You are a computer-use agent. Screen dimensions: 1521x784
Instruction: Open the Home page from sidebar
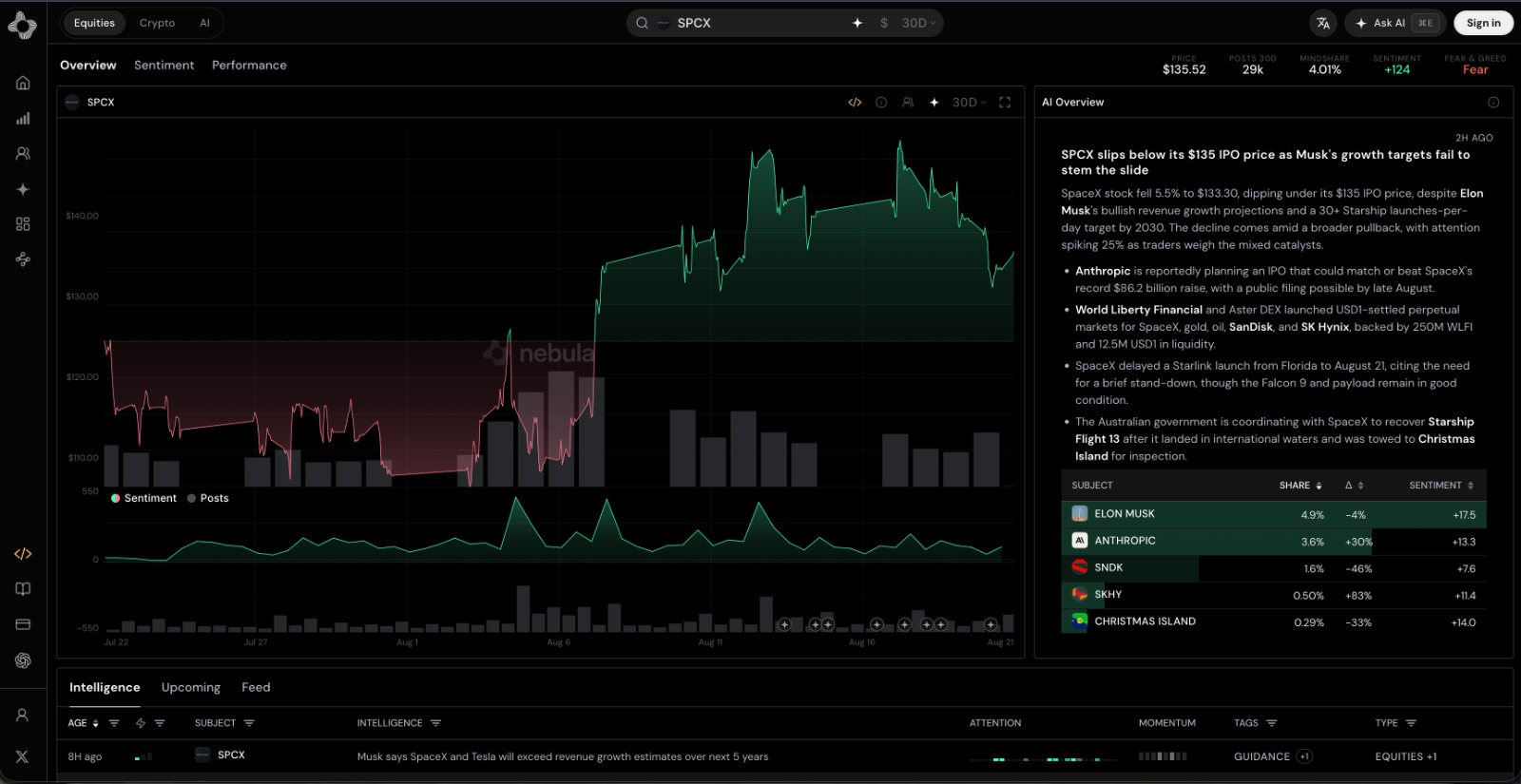(x=23, y=83)
